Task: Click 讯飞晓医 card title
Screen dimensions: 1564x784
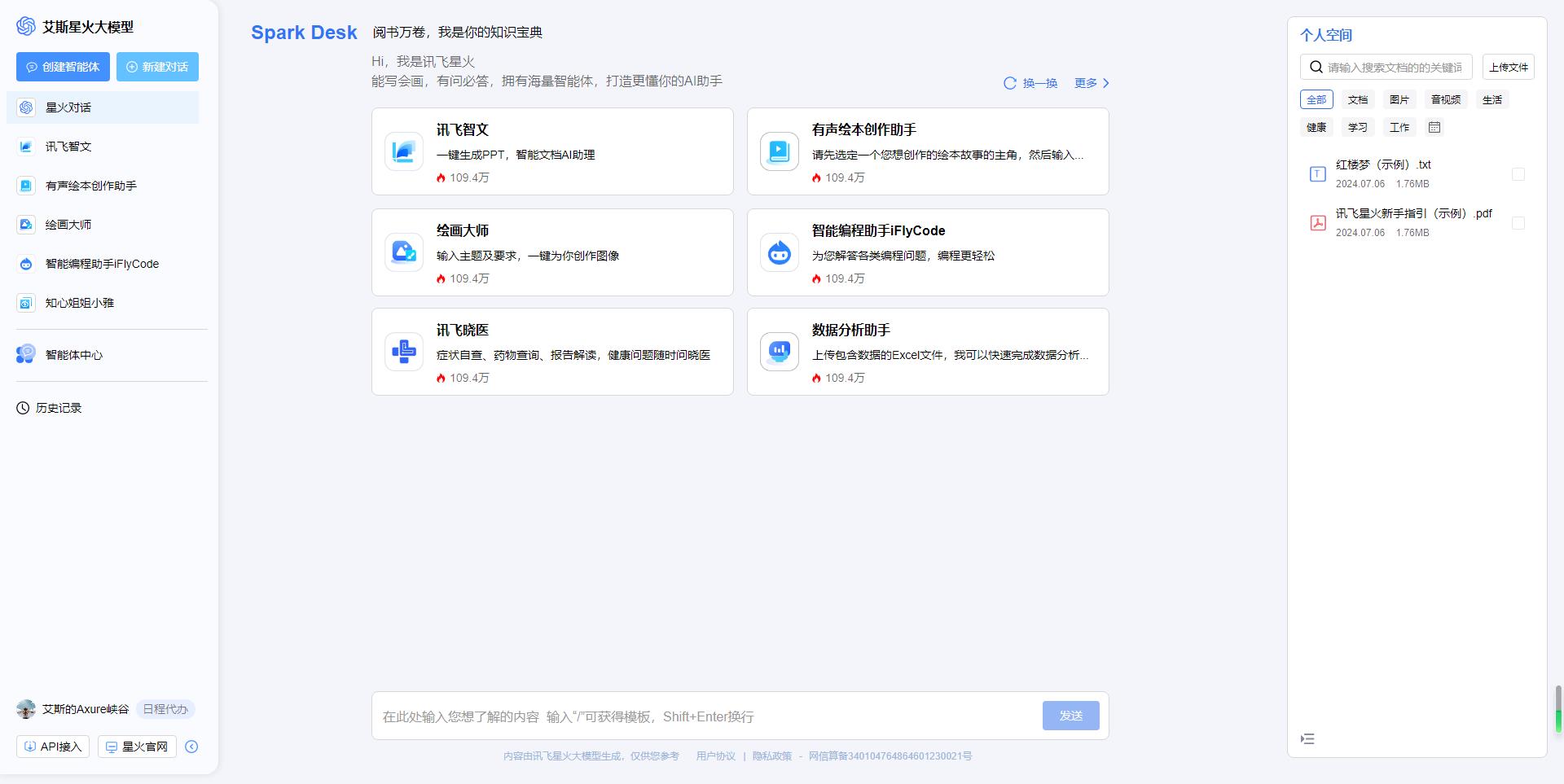Action: 463,330
